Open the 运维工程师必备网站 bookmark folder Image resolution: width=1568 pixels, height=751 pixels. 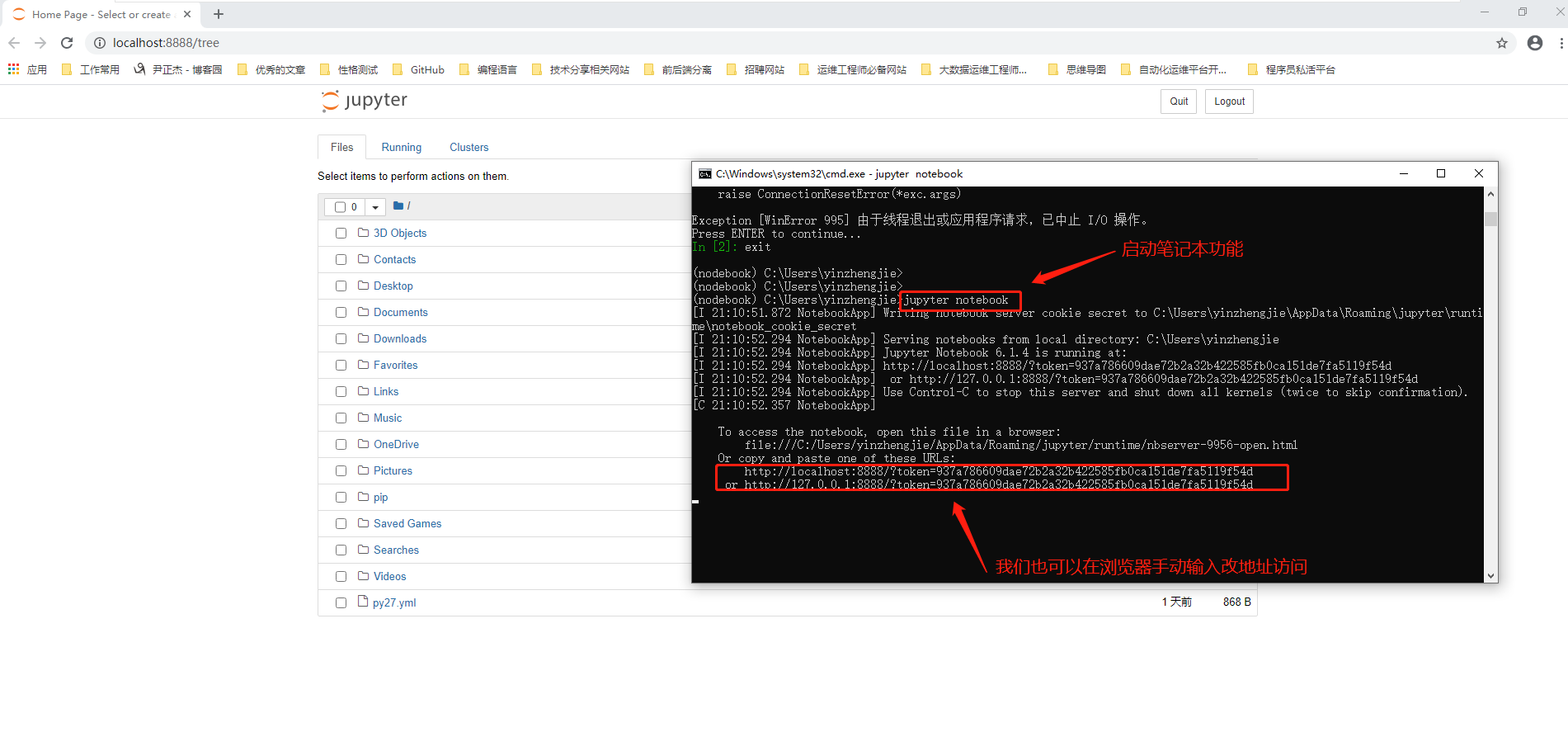[853, 69]
